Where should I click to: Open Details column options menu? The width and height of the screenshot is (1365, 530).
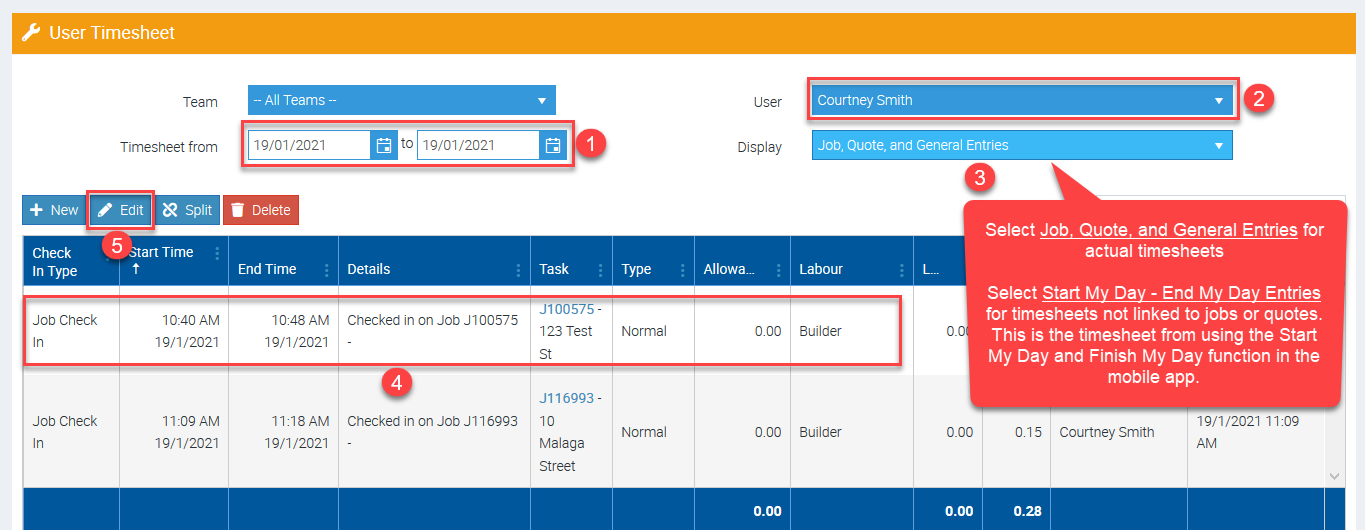click(x=518, y=270)
